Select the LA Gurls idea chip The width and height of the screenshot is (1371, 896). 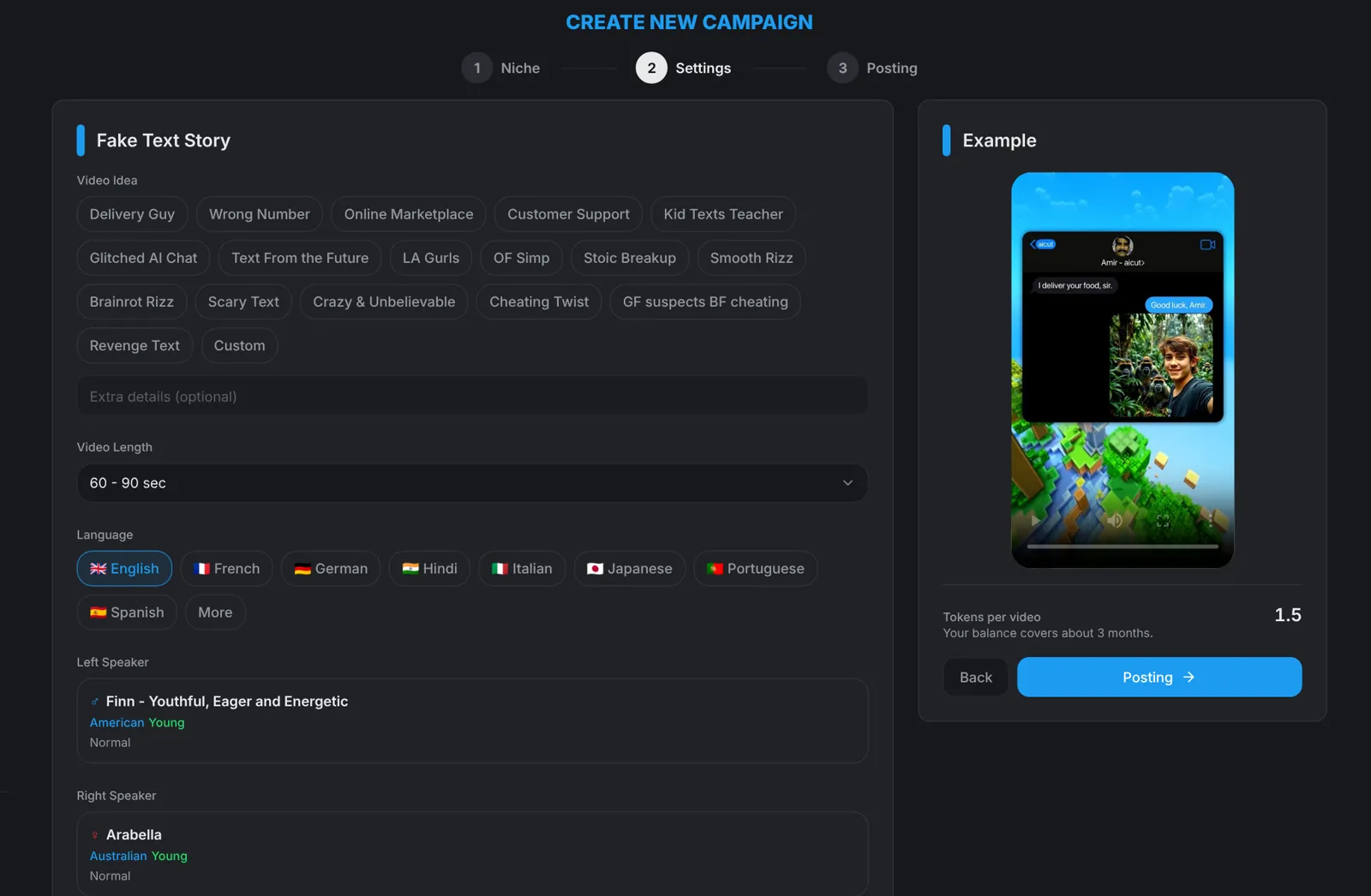431,258
